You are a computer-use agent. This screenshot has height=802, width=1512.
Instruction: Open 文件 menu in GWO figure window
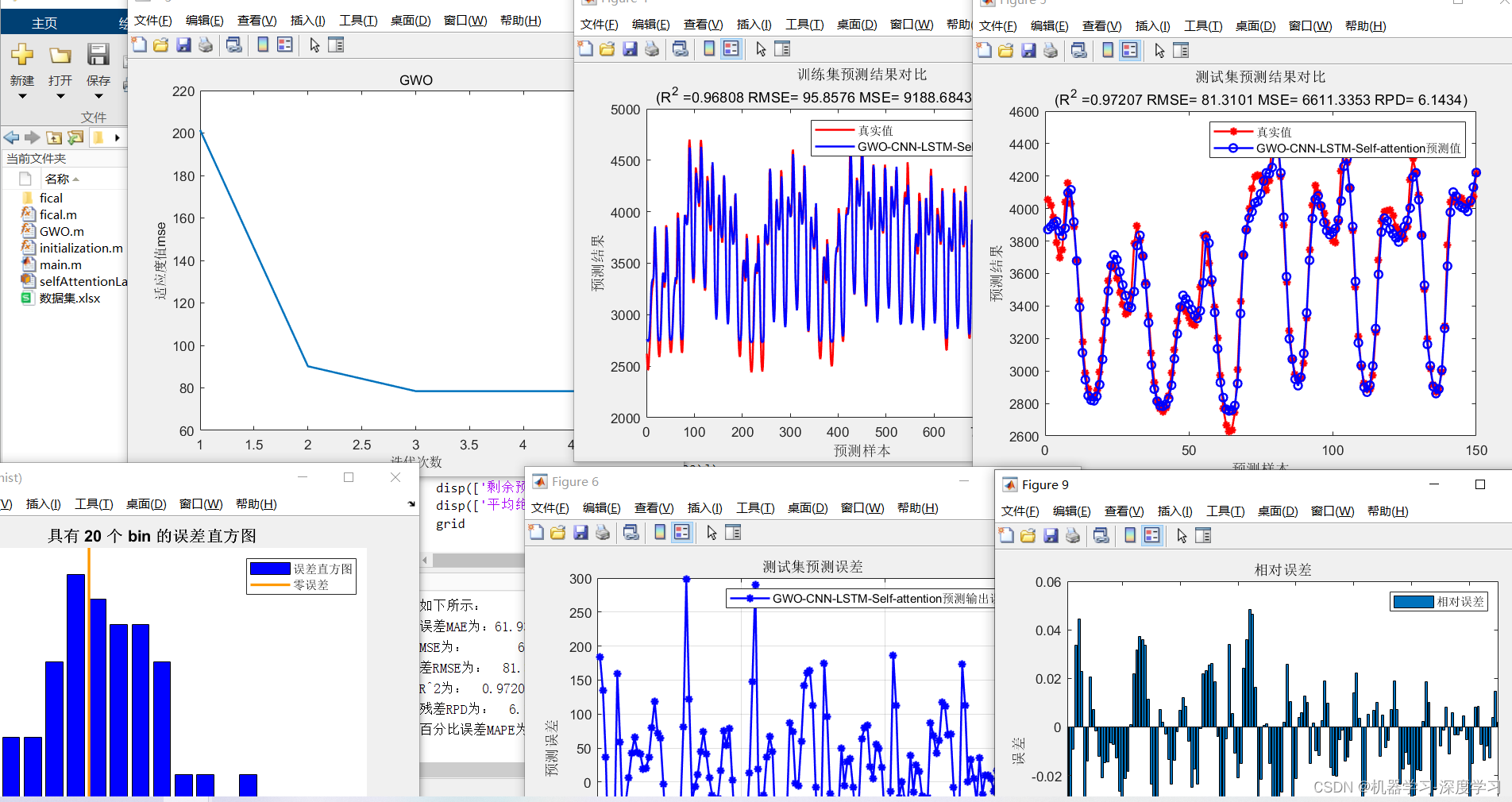[x=153, y=21]
